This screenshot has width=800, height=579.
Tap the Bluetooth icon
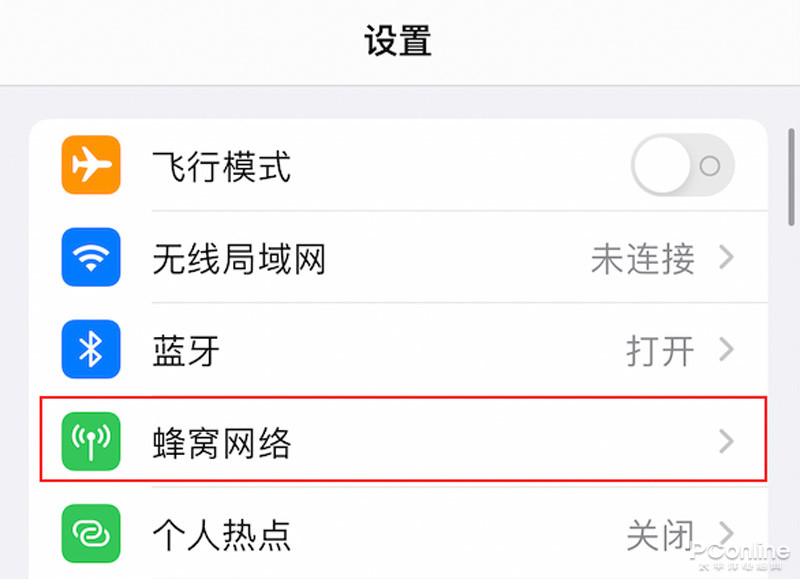pos(91,350)
